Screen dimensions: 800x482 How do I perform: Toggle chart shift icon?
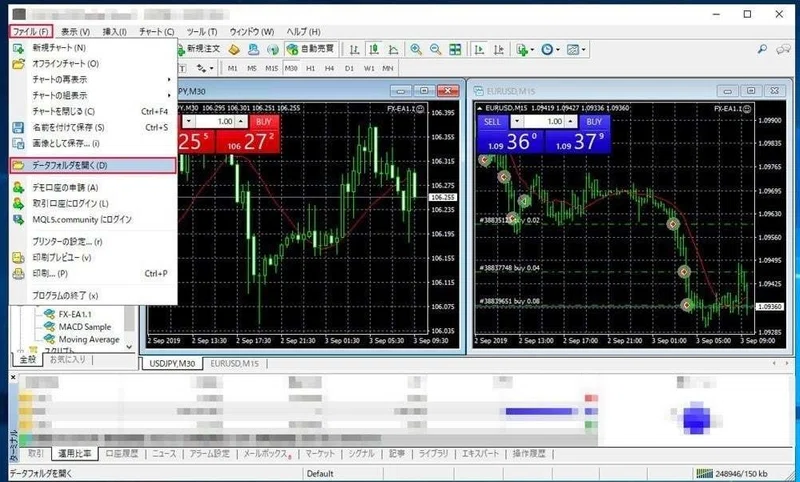point(498,49)
